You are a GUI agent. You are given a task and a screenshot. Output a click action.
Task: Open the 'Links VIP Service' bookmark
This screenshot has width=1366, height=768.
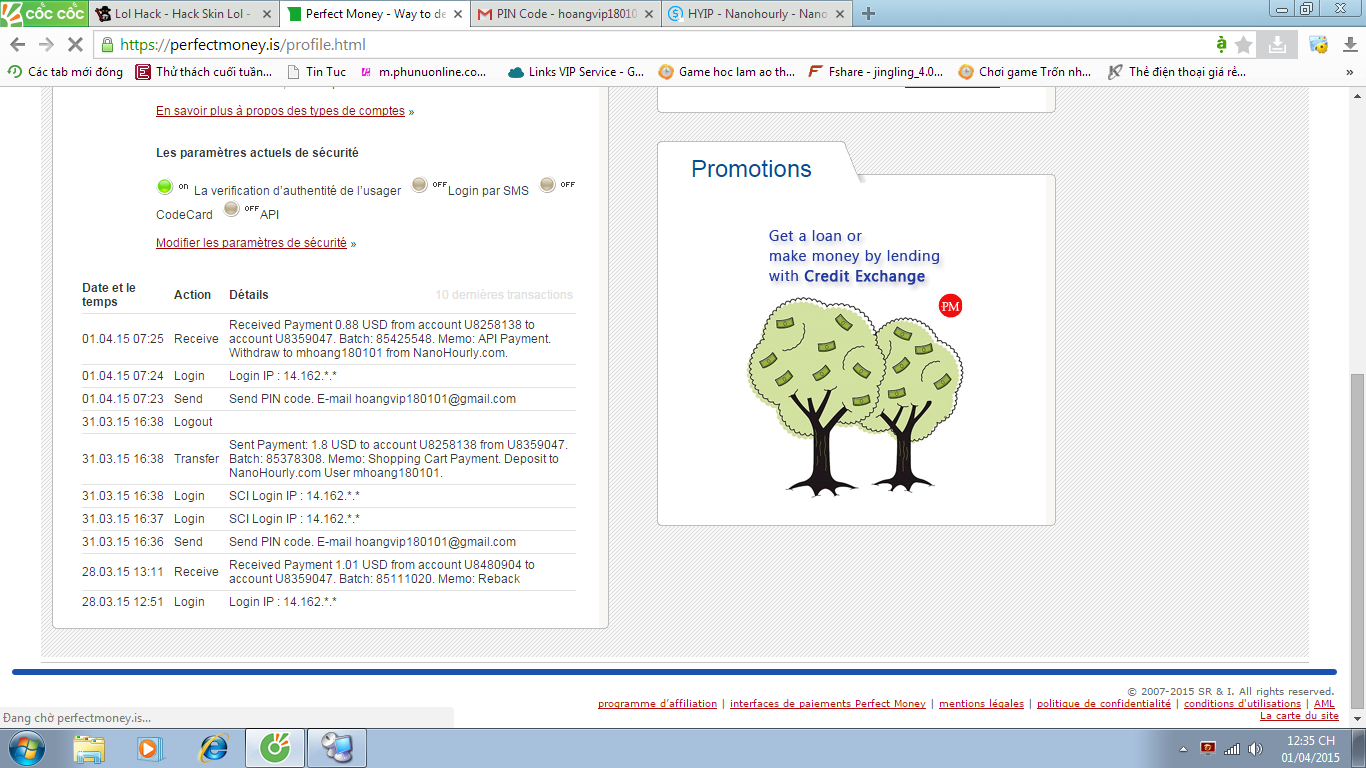tap(576, 72)
